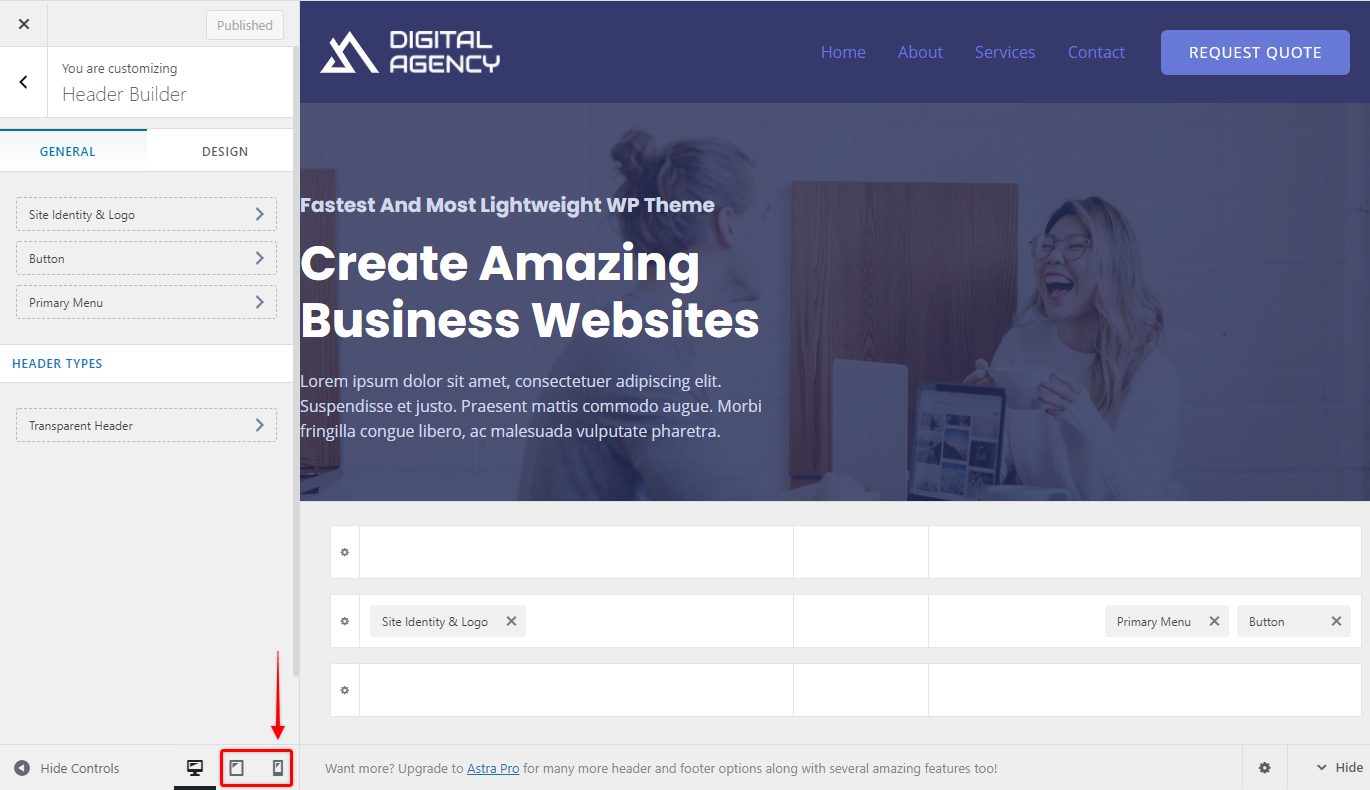
Task: Click the Astra Pro upgrade link
Action: [493, 768]
